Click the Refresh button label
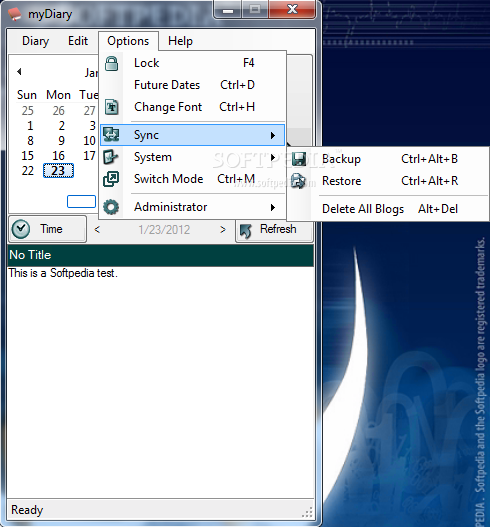The image size is (490, 527). [x=278, y=229]
